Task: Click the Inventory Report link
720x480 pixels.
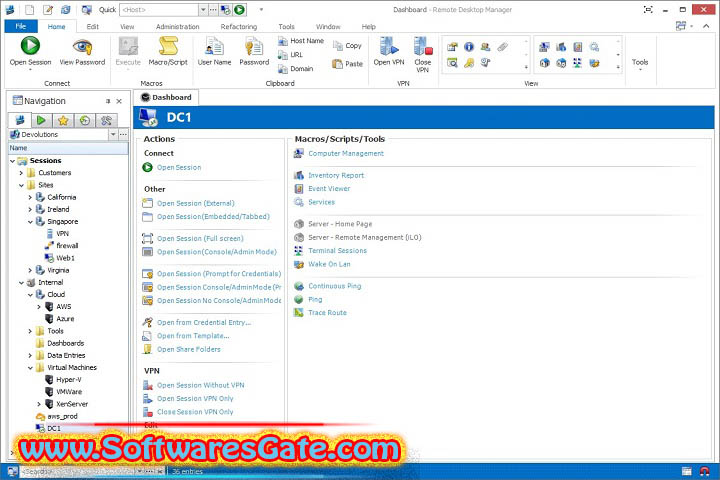Action: pos(336,175)
